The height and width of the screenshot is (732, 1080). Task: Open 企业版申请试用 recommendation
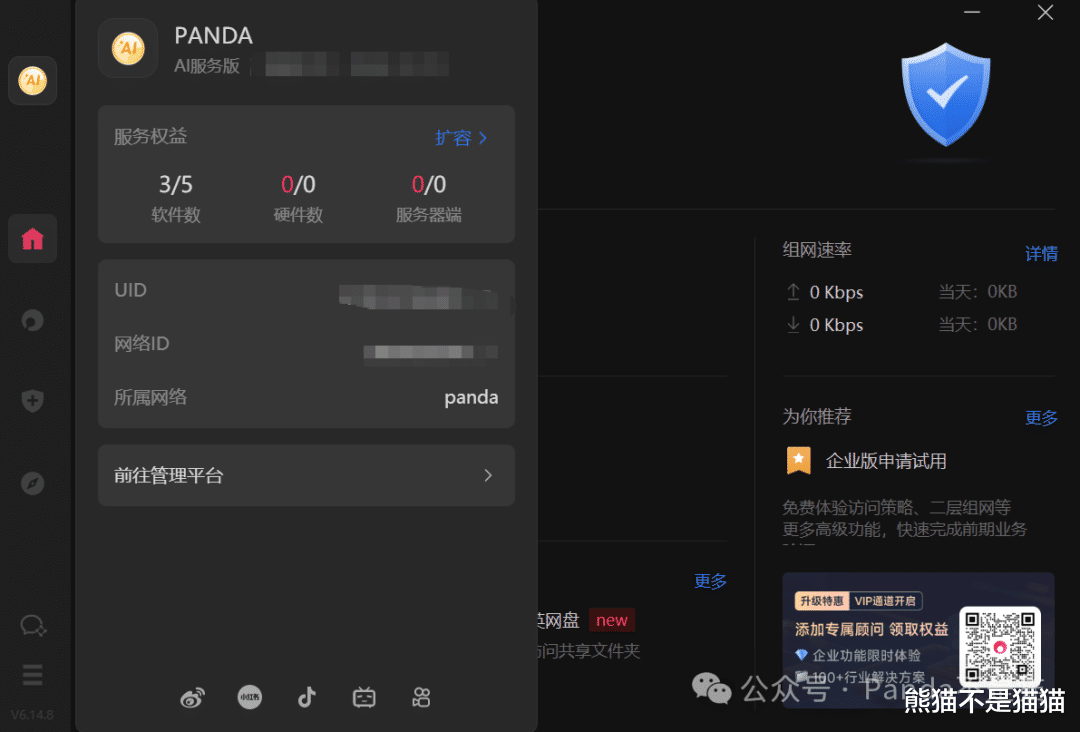click(x=886, y=461)
